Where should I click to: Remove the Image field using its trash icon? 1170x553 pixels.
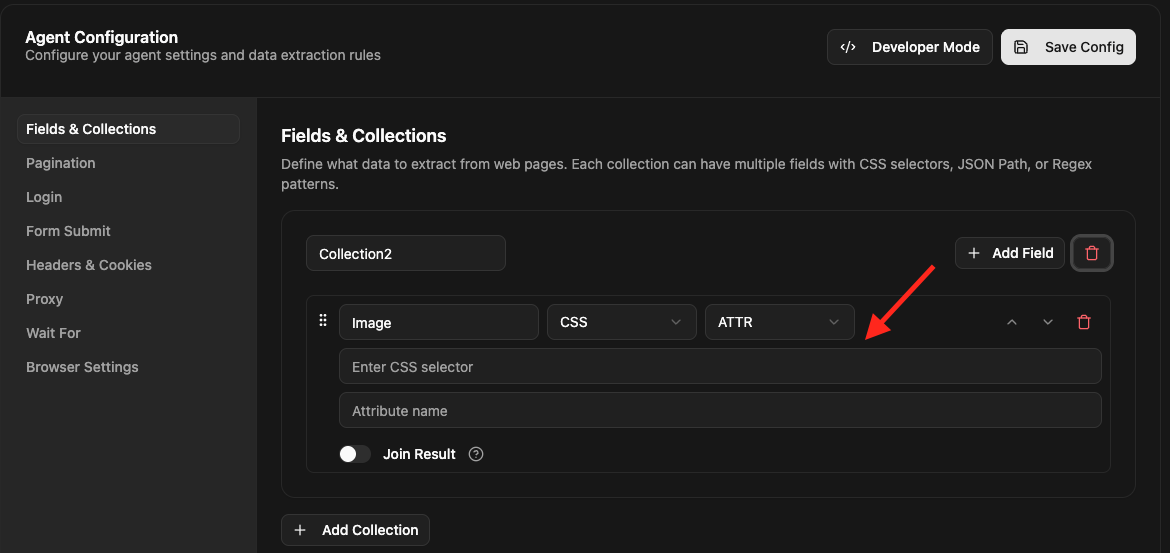click(1084, 322)
